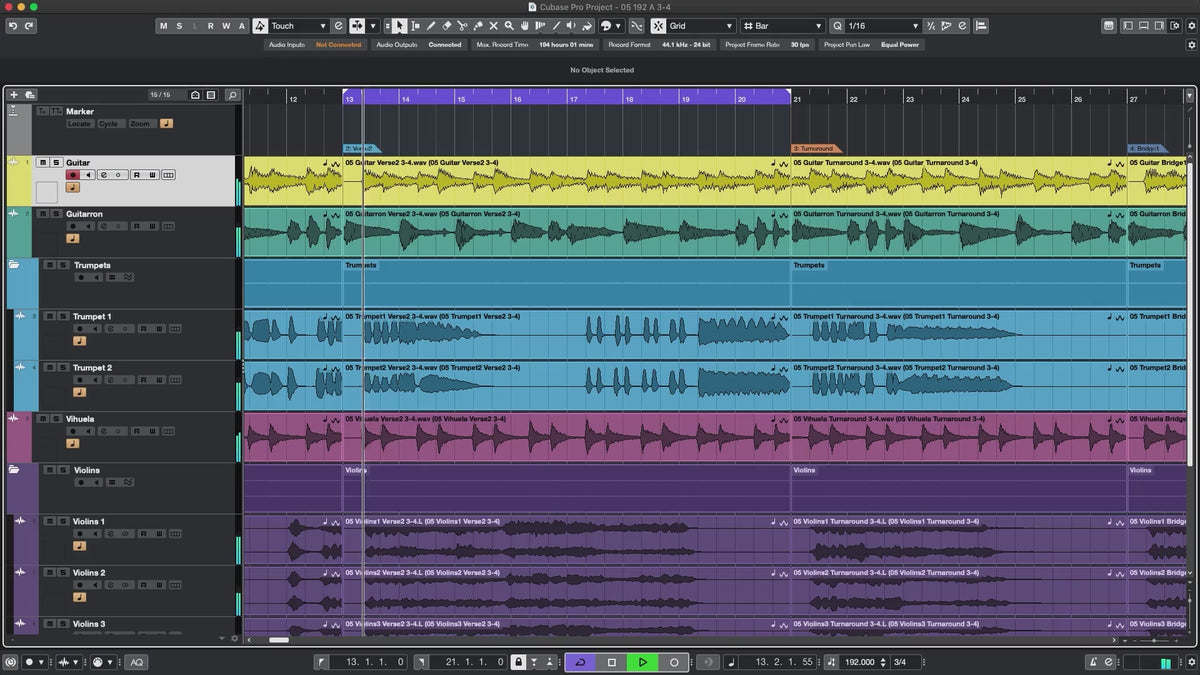Toggle Record Enable on Guitar track

[x=73, y=175]
